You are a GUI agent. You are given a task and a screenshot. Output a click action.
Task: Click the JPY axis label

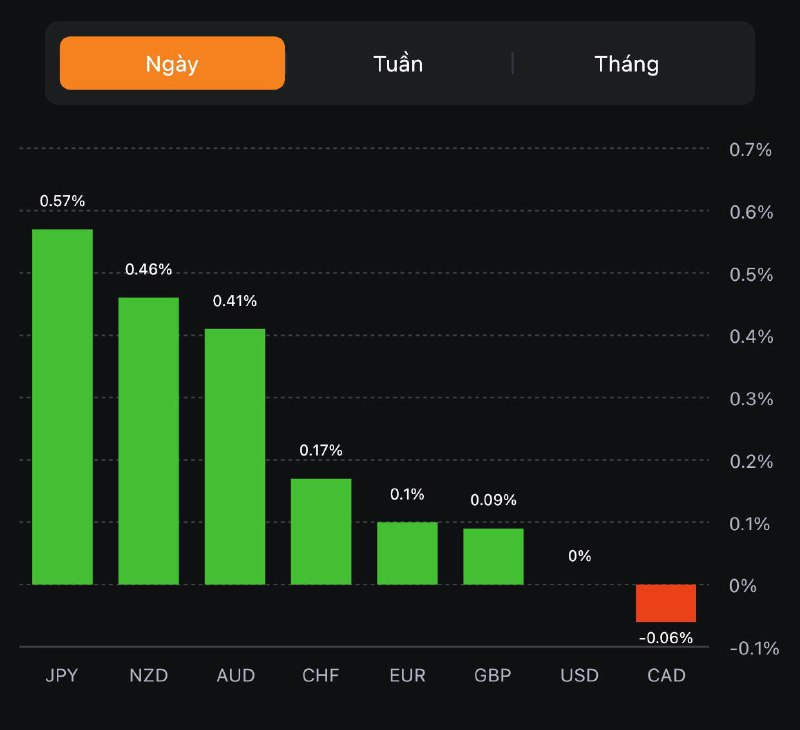click(x=62, y=675)
